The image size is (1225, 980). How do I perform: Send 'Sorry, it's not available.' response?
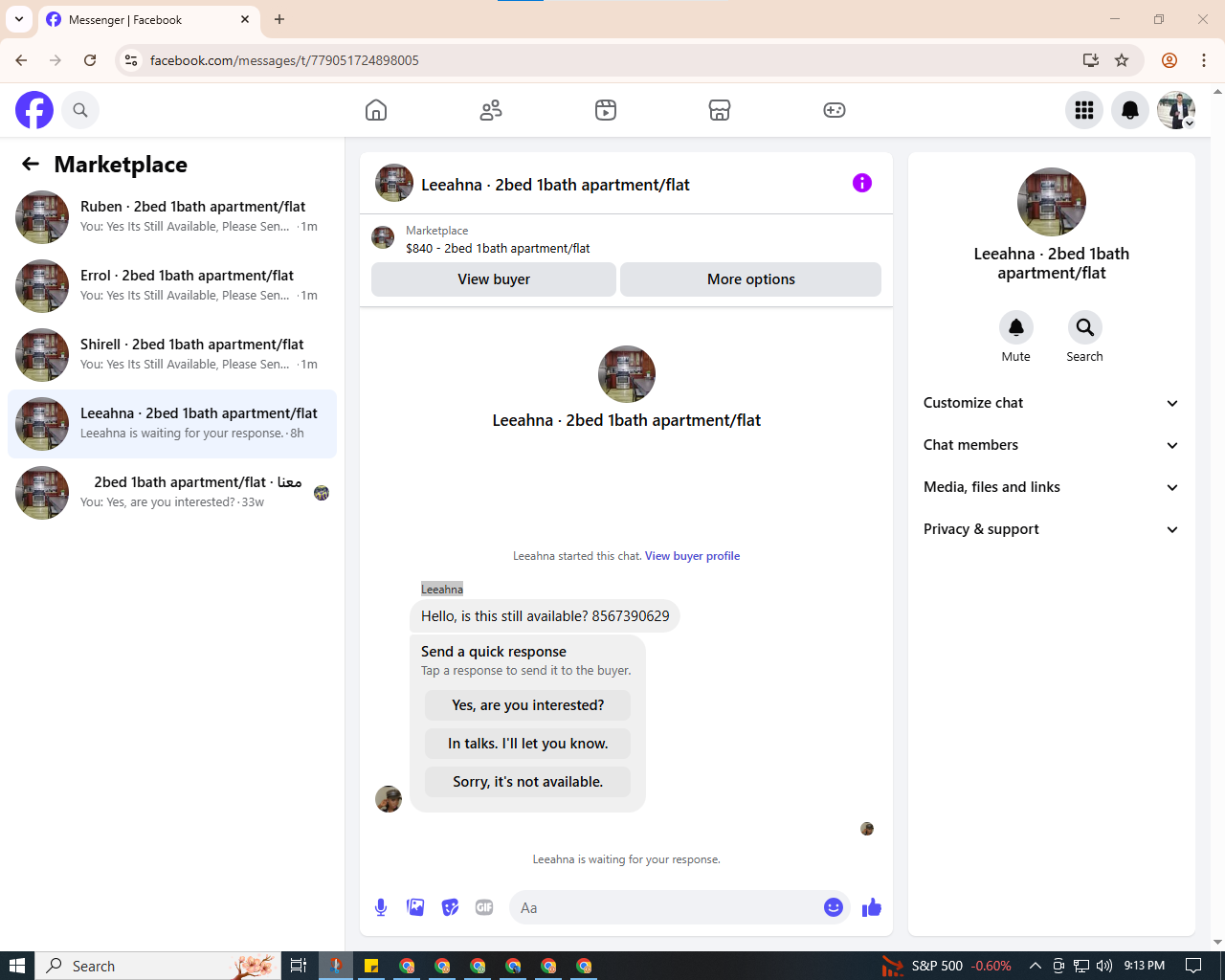point(528,782)
